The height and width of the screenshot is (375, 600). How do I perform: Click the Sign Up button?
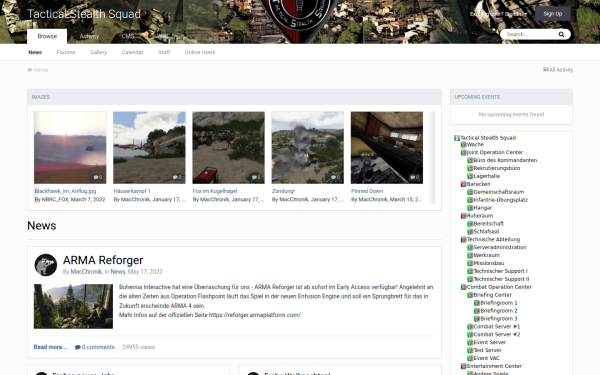[553, 14]
